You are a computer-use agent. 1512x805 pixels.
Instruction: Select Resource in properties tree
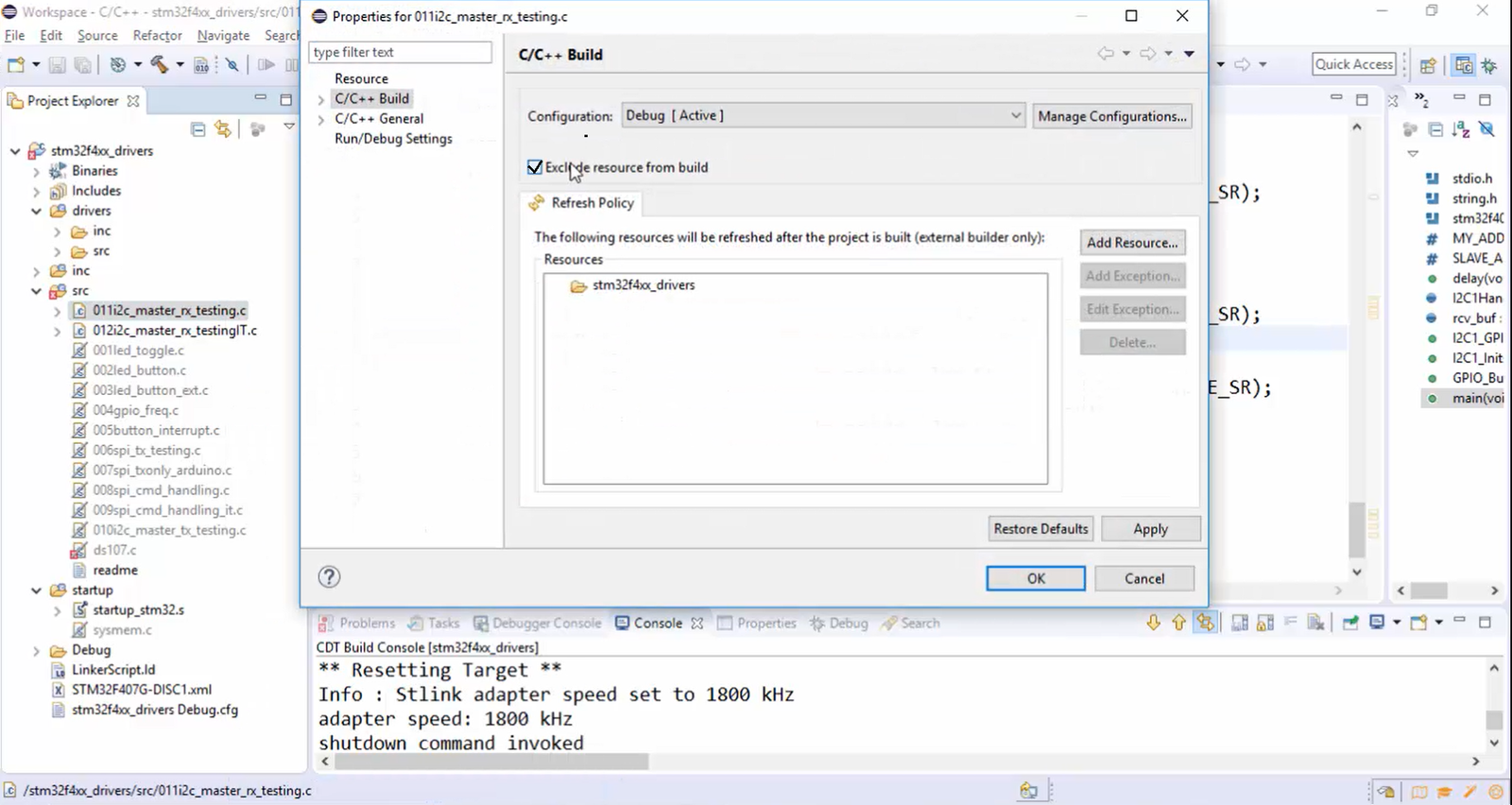pos(361,78)
